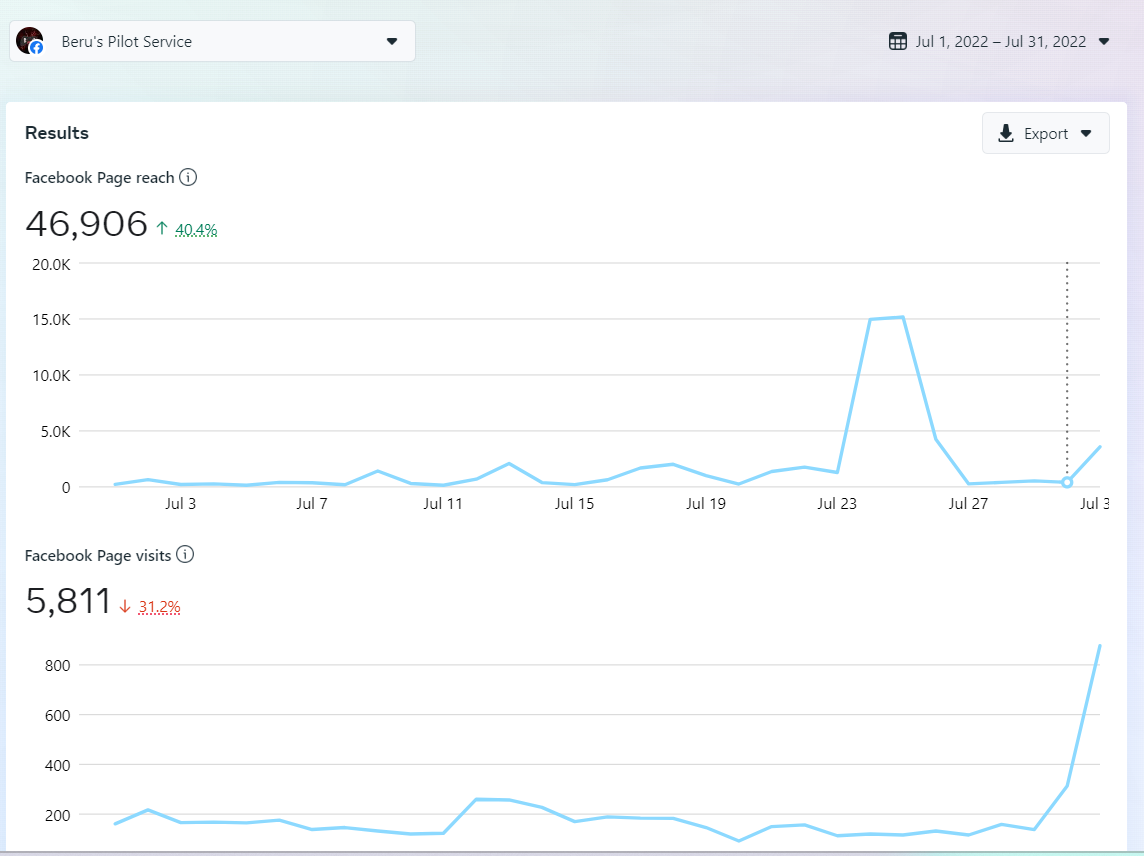Click the highlighted data point marker on reach chart
This screenshot has height=856, width=1144.
[x=1067, y=482]
